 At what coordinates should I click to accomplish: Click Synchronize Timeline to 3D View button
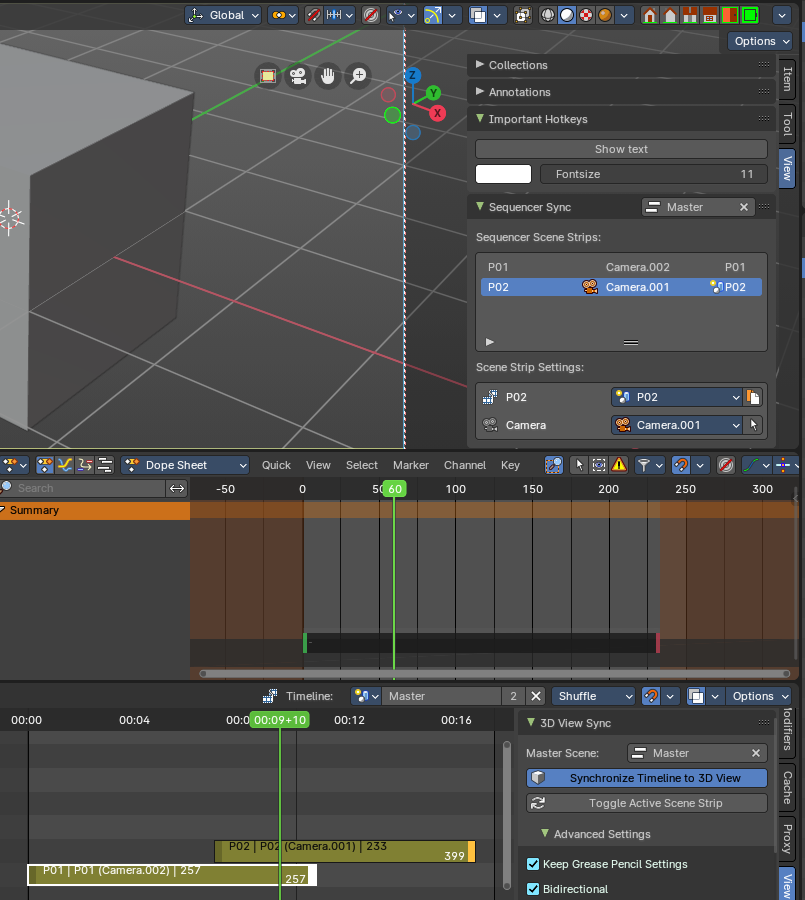(647, 778)
